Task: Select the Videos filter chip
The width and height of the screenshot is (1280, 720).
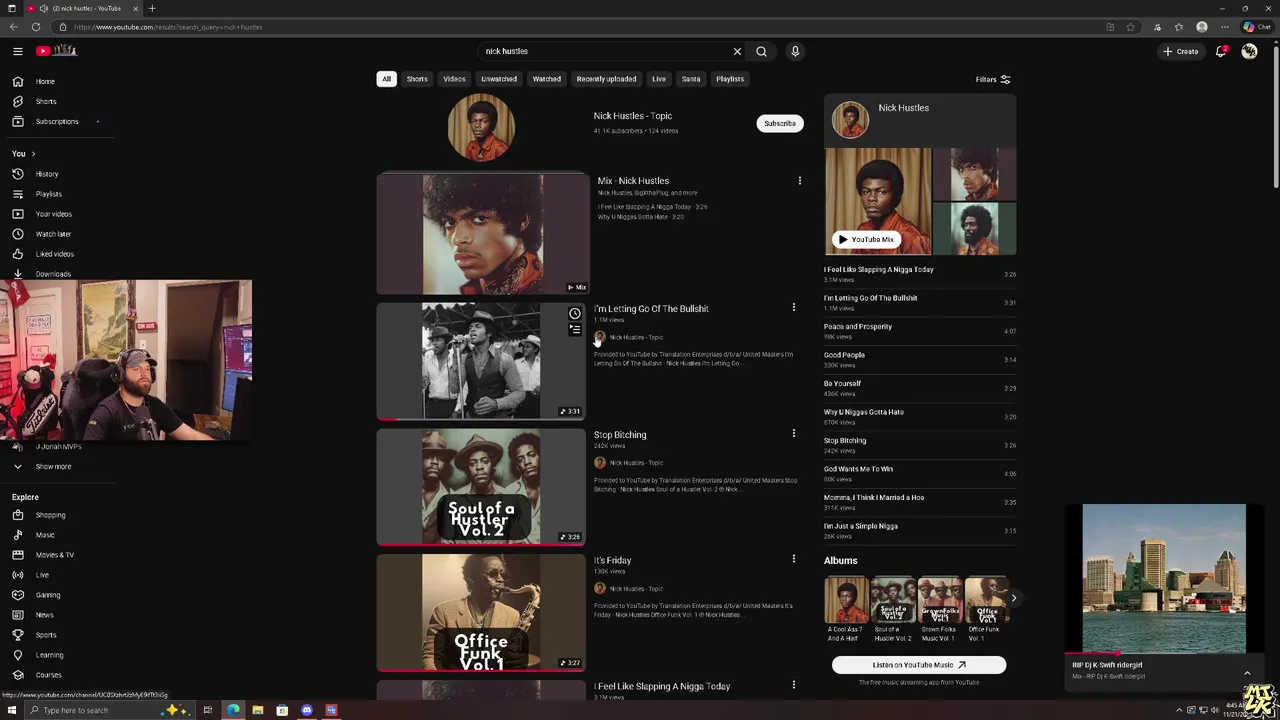Action: pos(454,79)
